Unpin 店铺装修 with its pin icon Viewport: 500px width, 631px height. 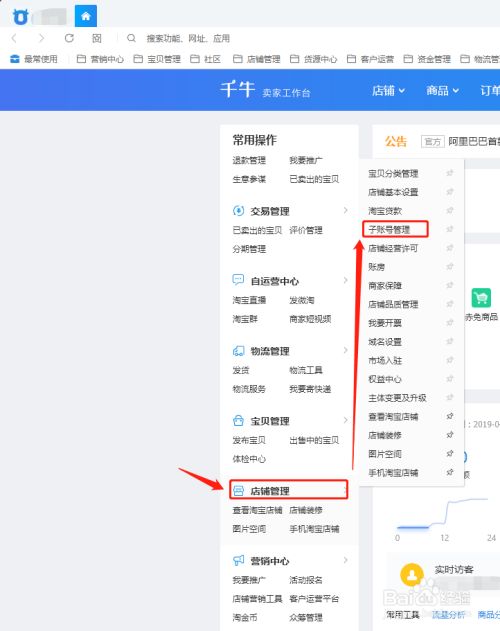[450, 435]
